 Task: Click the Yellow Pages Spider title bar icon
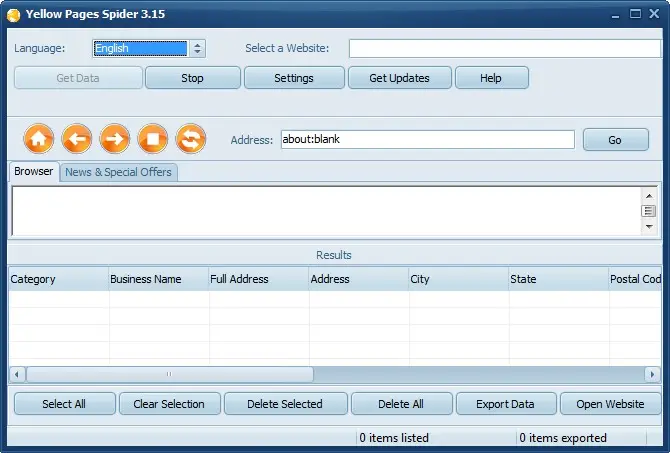coord(14,15)
